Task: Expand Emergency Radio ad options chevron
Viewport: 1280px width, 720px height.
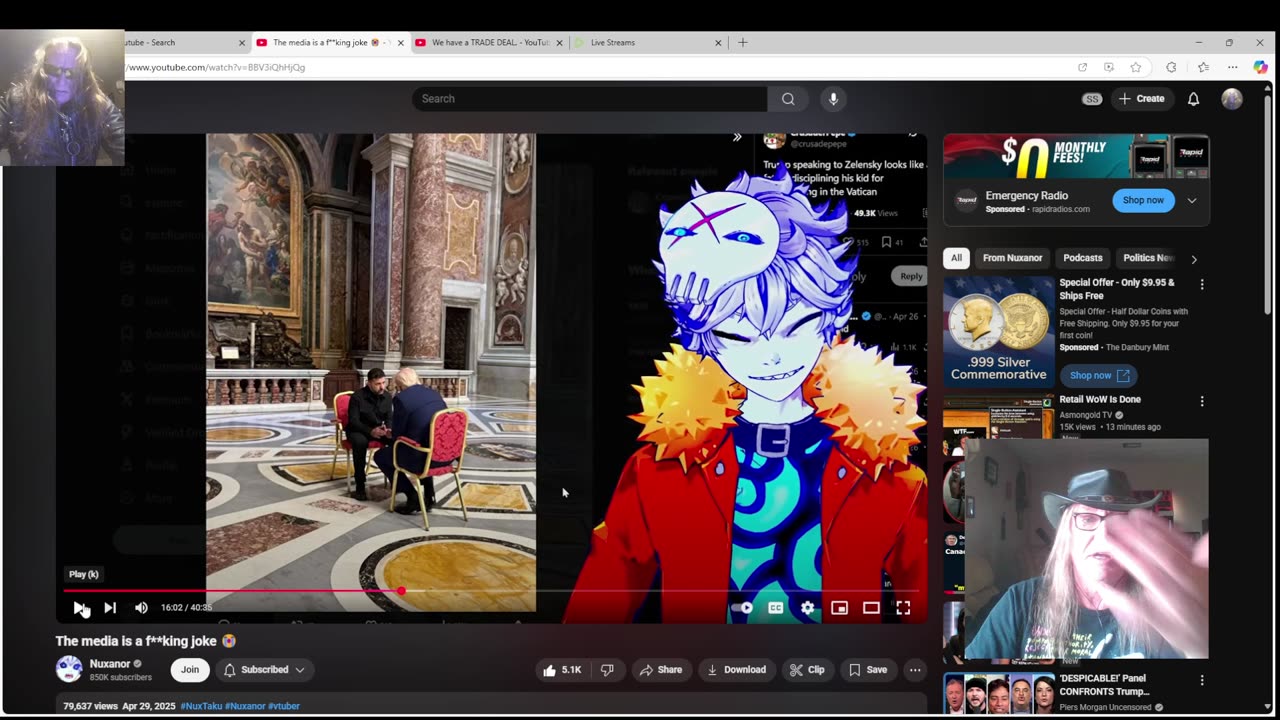Action: coord(1192,200)
